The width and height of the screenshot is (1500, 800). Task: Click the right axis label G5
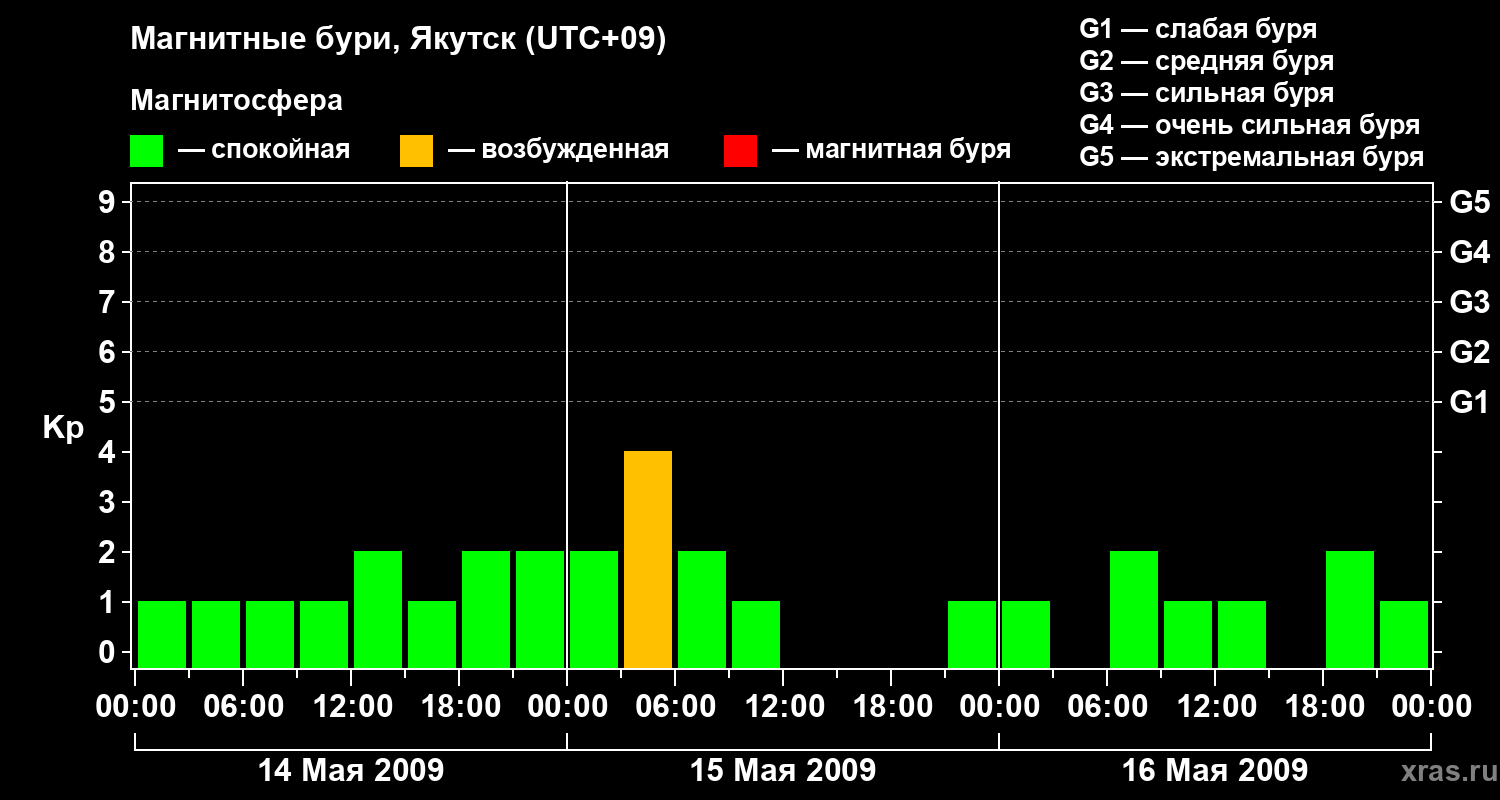(1469, 203)
